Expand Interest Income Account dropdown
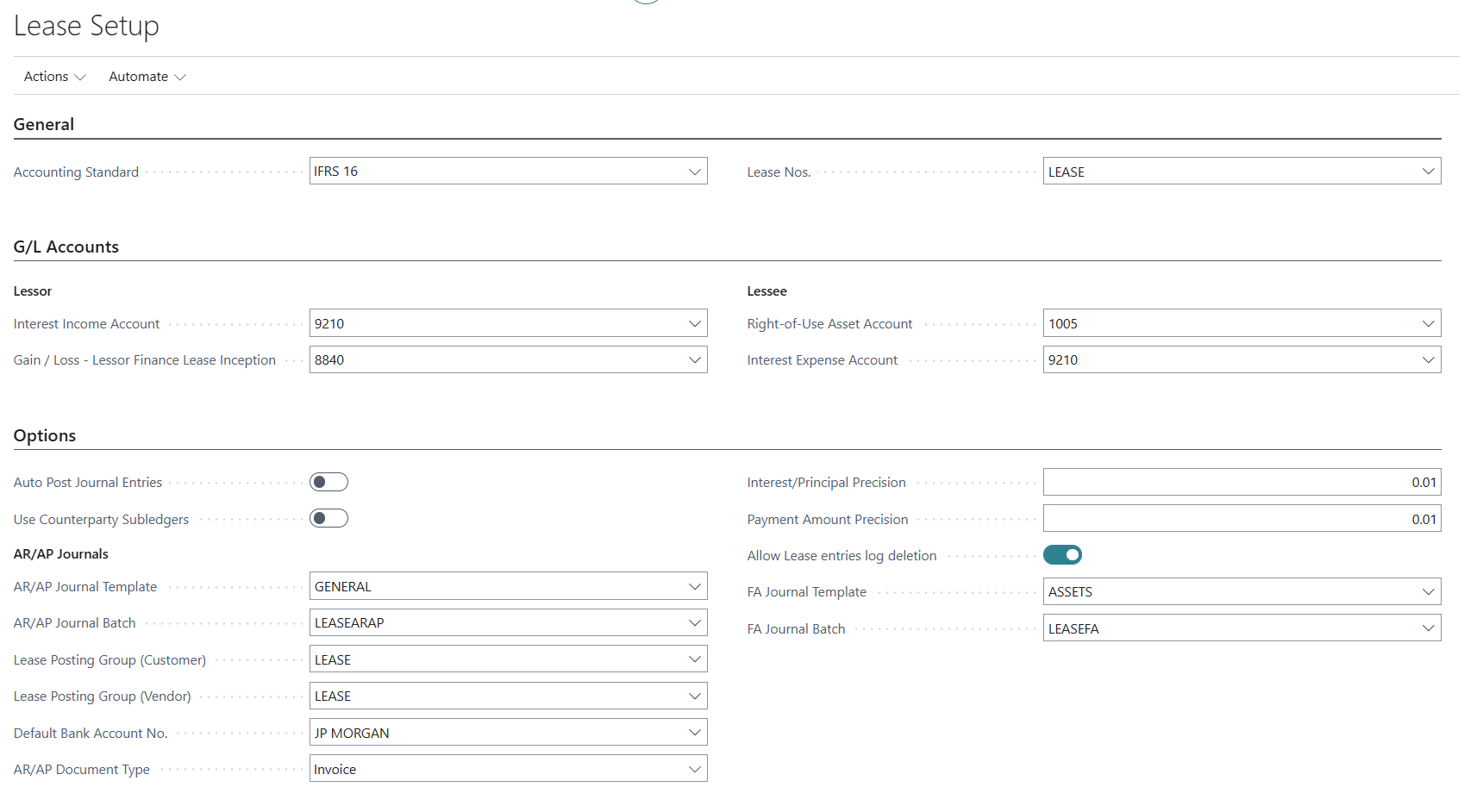This screenshot has width=1464, height=812. tap(694, 324)
